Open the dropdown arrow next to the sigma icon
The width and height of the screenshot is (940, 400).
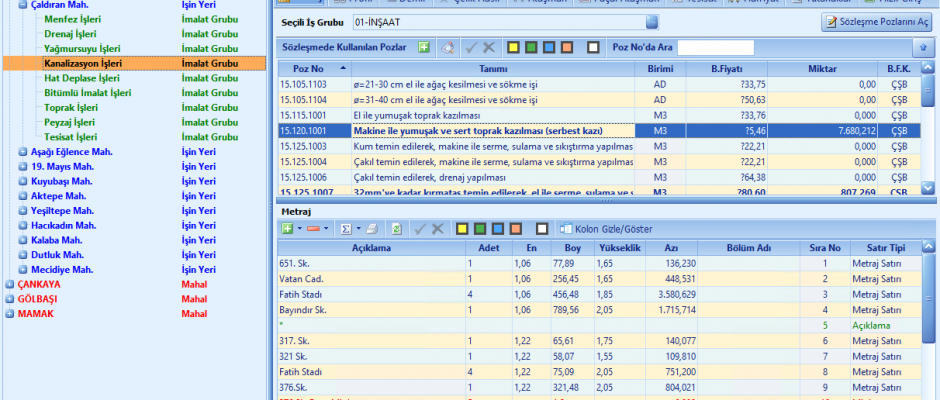tap(357, 228)
